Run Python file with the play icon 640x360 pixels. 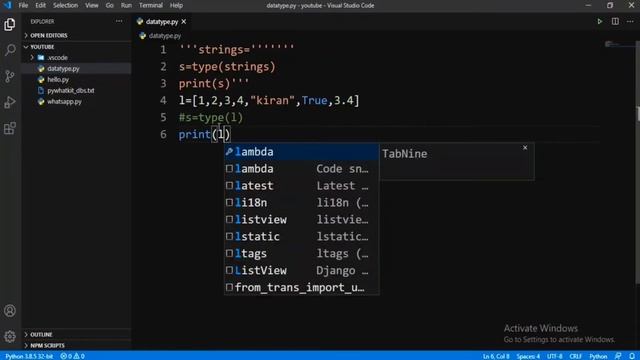[600, 21]
